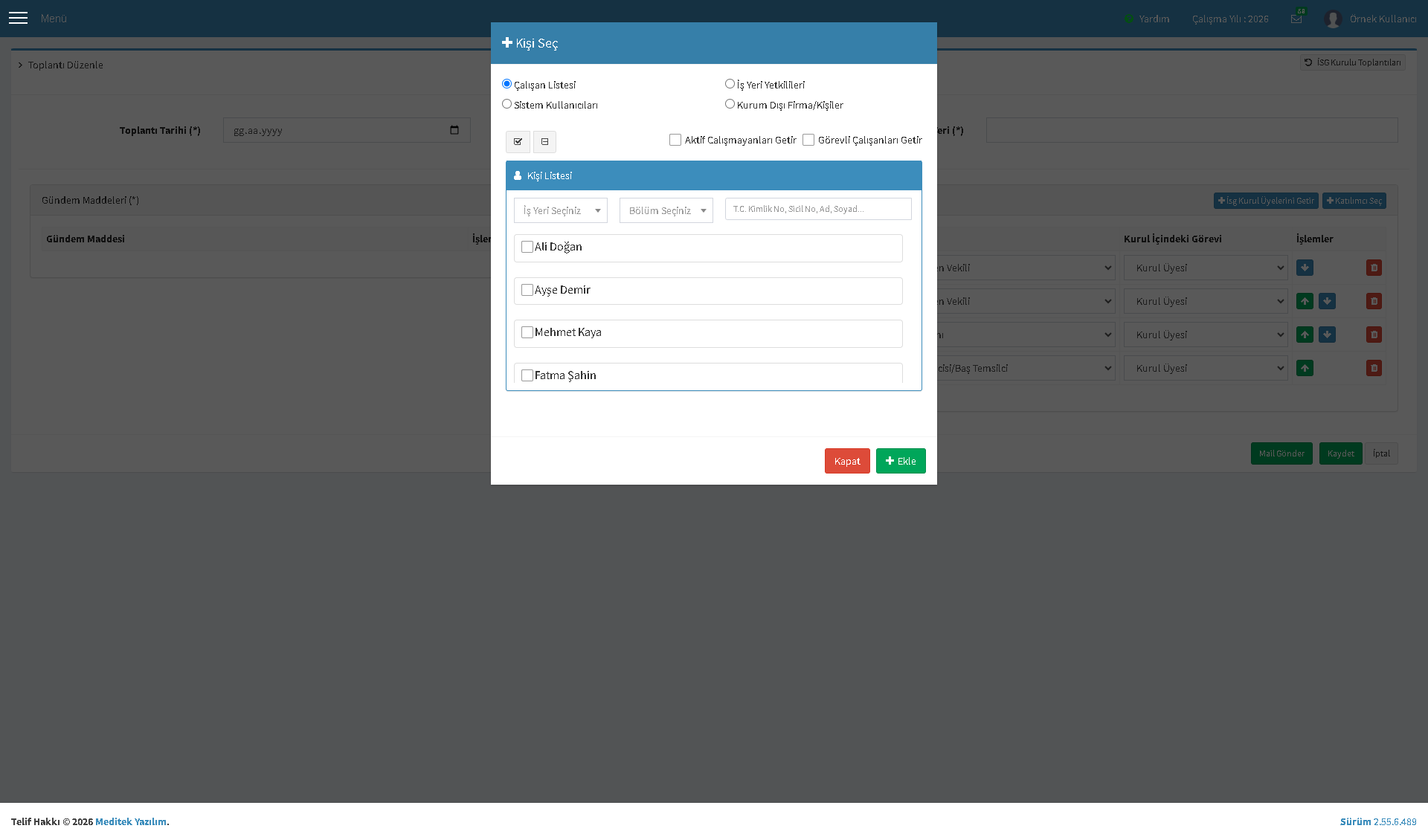Open the İş Yeri Seçiniz dropdown
Viewport: 1428px width, 840px height.
[x=561, y=210]
